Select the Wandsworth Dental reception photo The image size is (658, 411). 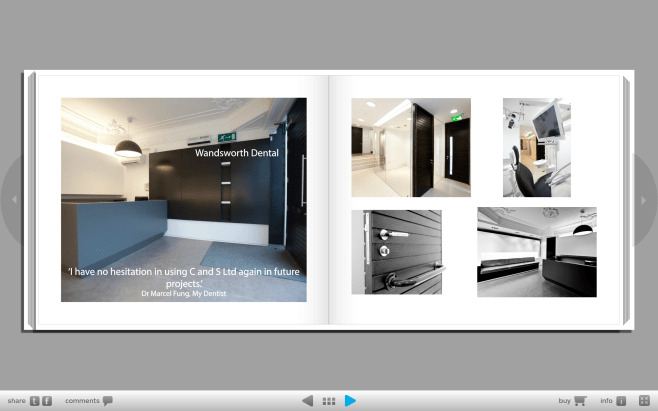[184, 200]
